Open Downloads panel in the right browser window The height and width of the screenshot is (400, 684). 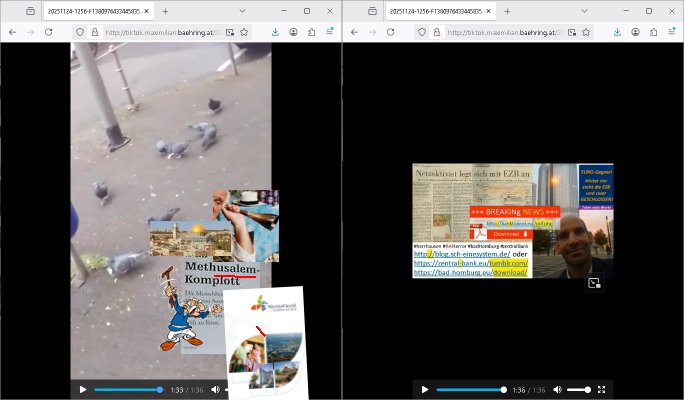617,32
